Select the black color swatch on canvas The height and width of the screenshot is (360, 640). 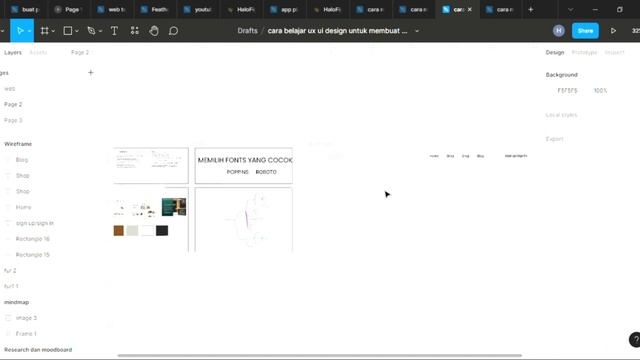pyautogui.click(x=162, y=231)
